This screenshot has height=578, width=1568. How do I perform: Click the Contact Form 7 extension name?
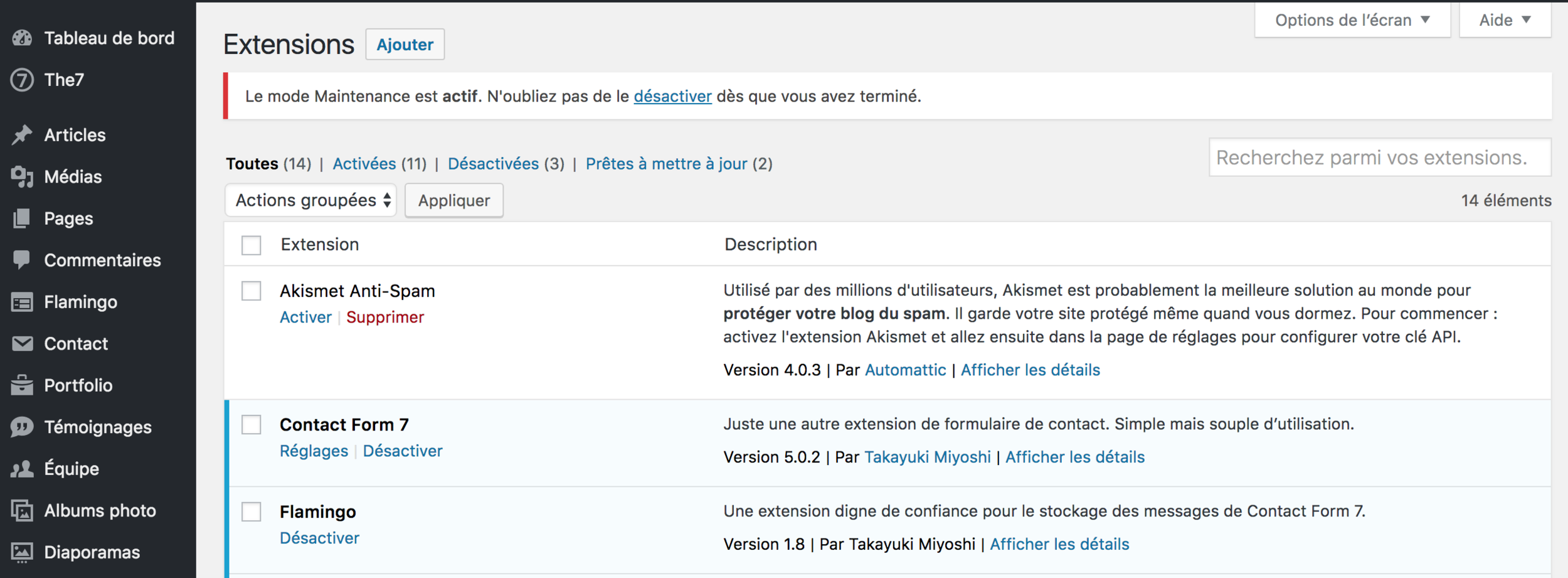(344, 425)
